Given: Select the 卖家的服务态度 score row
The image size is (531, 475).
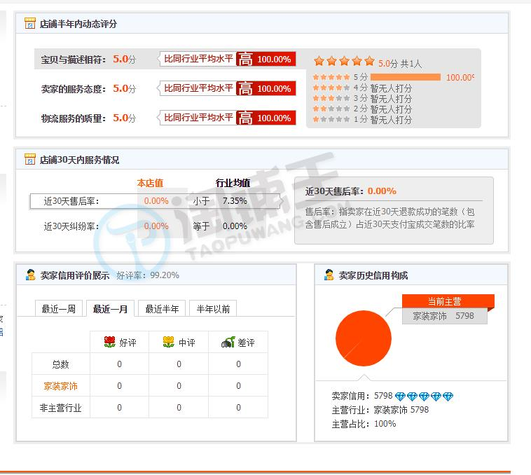Looking at the screenshot, I should point(166,88).
